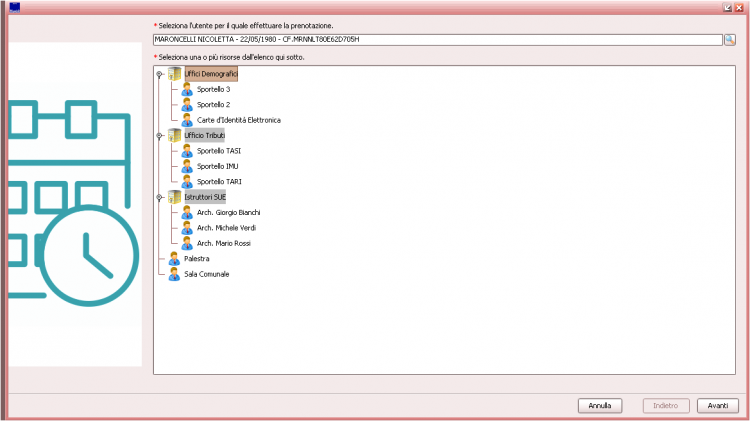
Task: Select the Ufficio Tributi group
Action: [x=205, y=135]
